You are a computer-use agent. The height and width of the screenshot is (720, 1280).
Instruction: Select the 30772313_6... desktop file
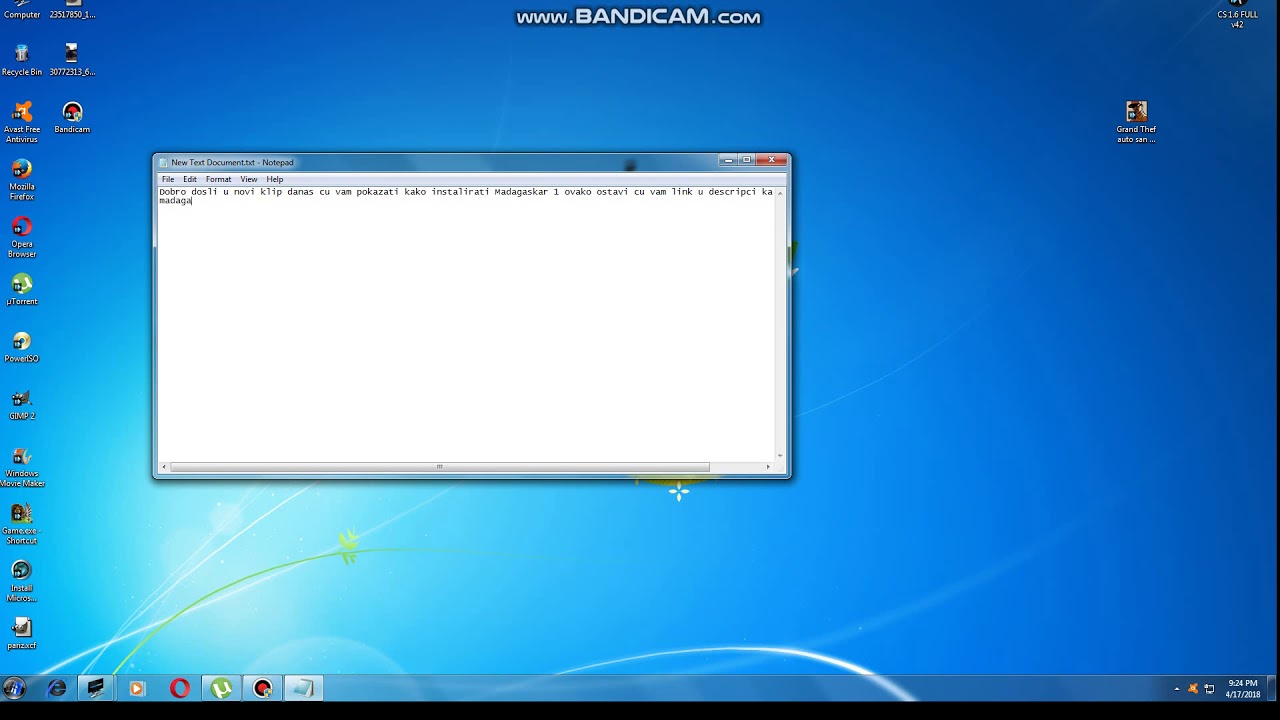(72, 60)
